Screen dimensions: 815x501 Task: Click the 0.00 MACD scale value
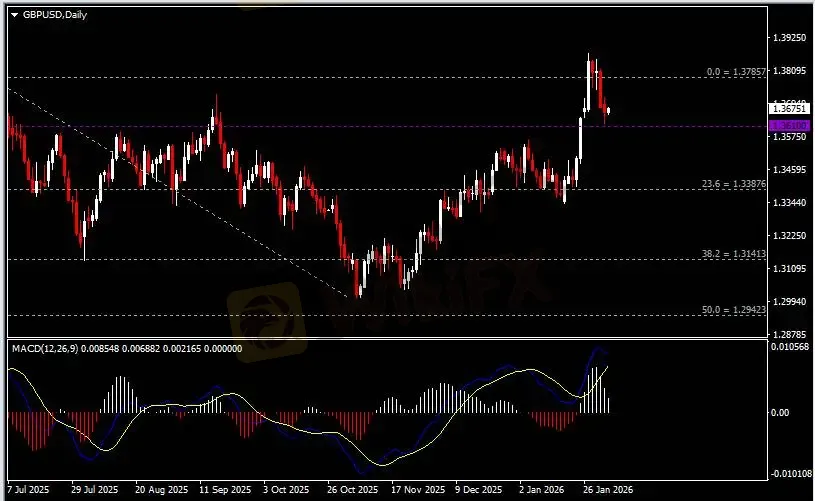point(780,413)
